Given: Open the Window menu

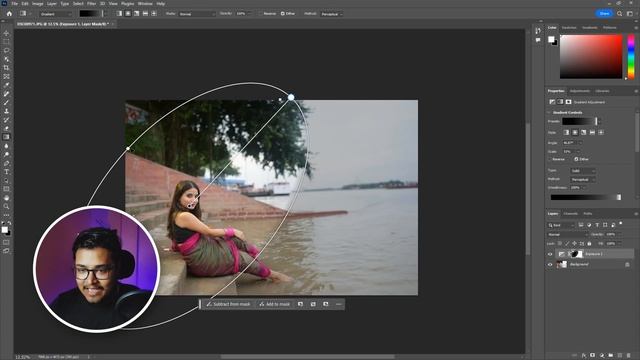Looking at the screenshot, I should pos(145,3).
